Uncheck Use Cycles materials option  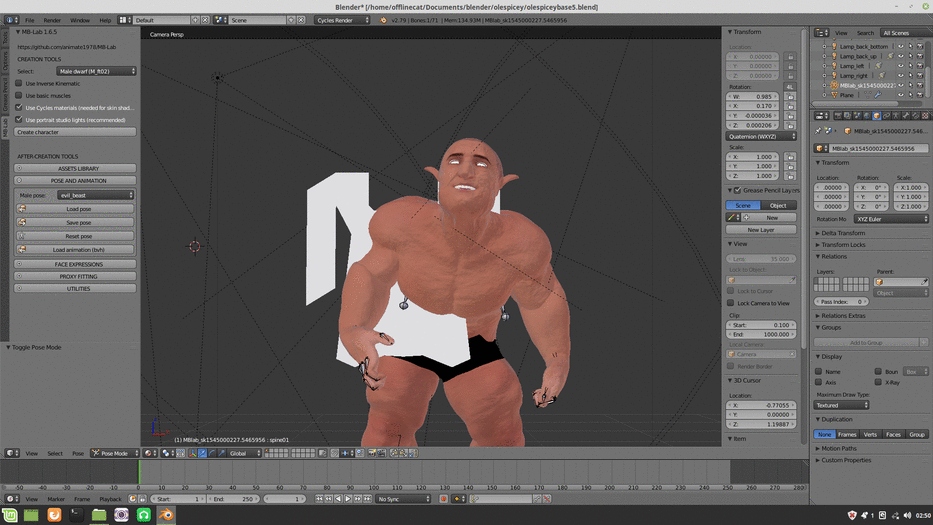(x=19, y=108)
